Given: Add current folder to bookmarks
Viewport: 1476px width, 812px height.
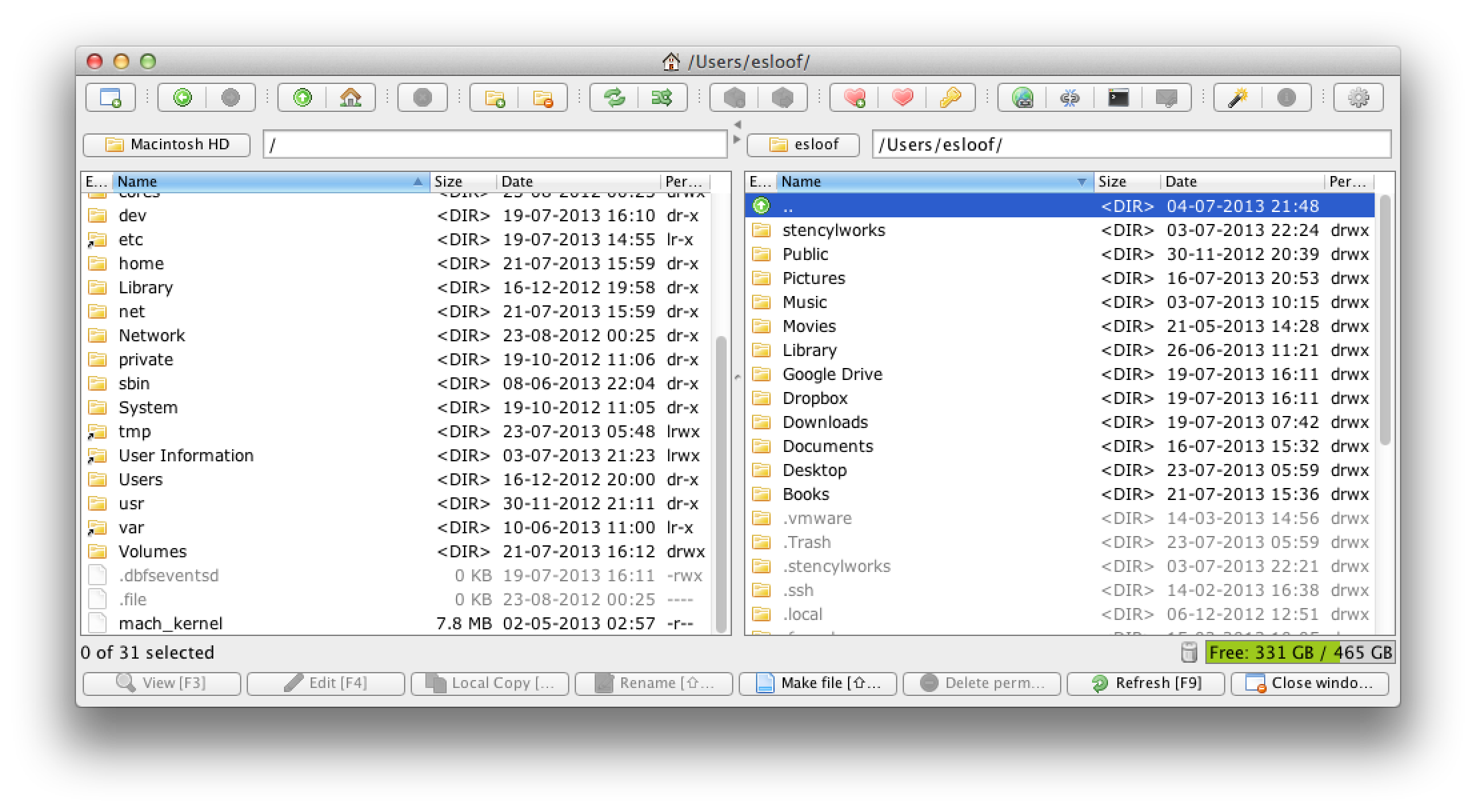Looking at the screenshot, I should pyautogui.click(x=855, y=98).
